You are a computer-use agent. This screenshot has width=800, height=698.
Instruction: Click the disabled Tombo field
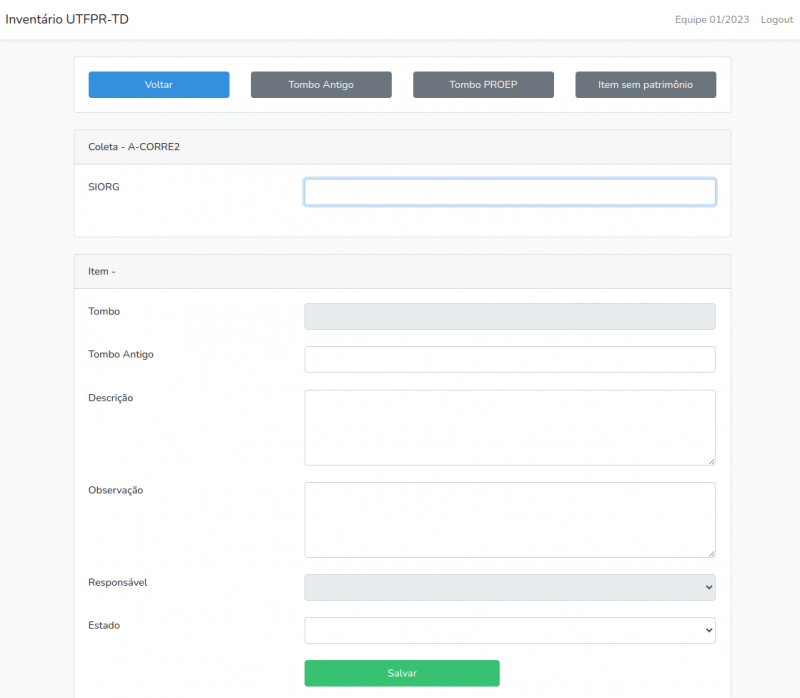(510, 316)
